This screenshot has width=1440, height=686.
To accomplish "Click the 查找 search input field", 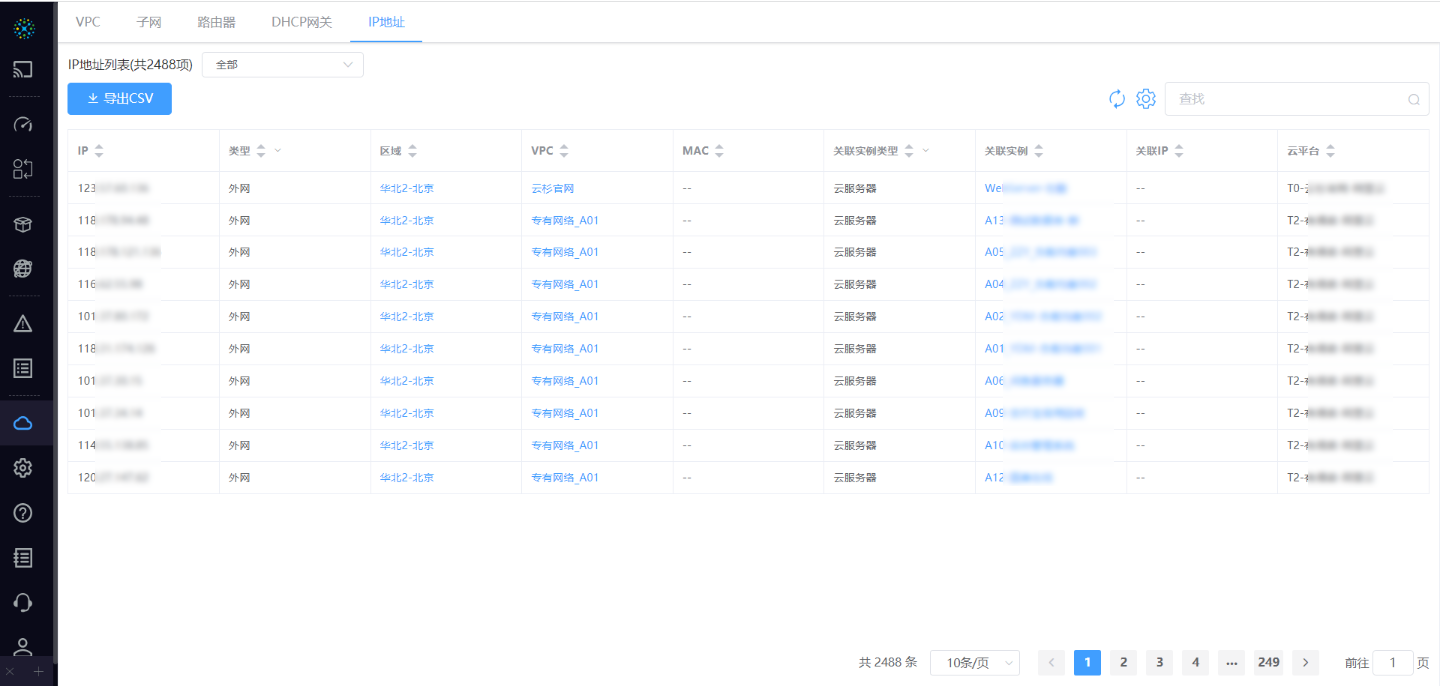I will pos(1290,99).
